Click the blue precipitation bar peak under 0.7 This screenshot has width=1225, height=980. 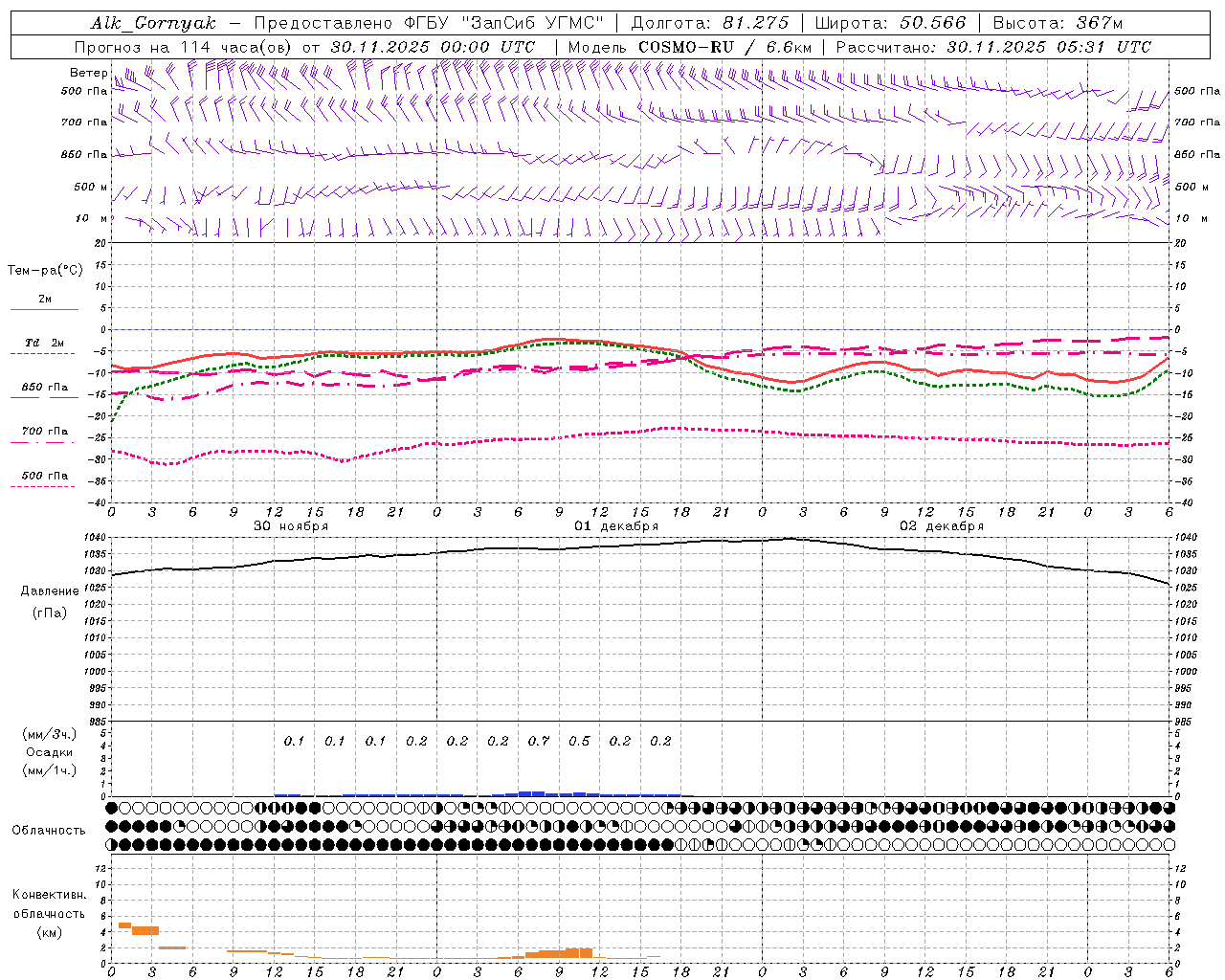[532, 793]
